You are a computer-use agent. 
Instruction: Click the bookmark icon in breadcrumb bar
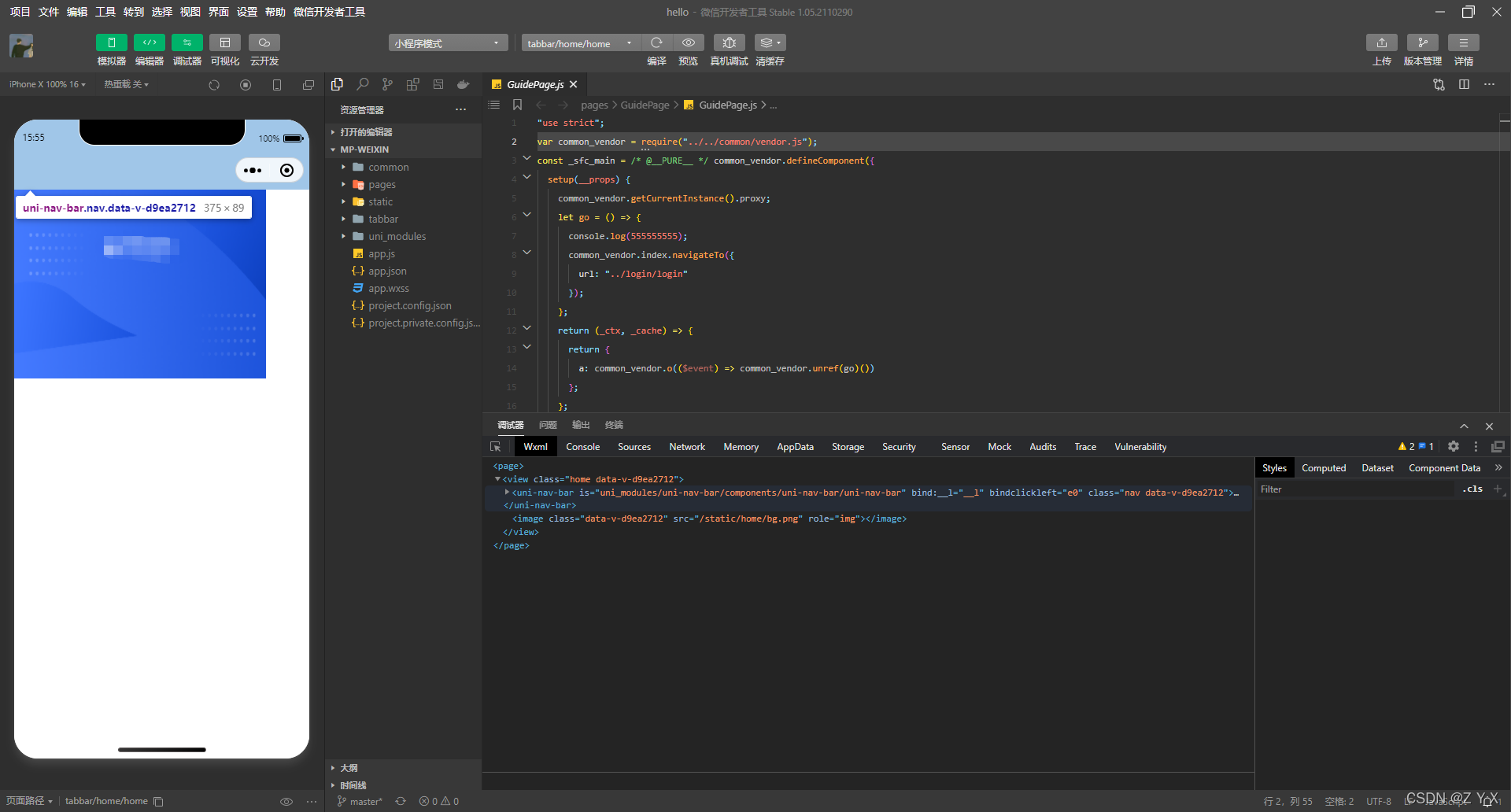[517, 105]
